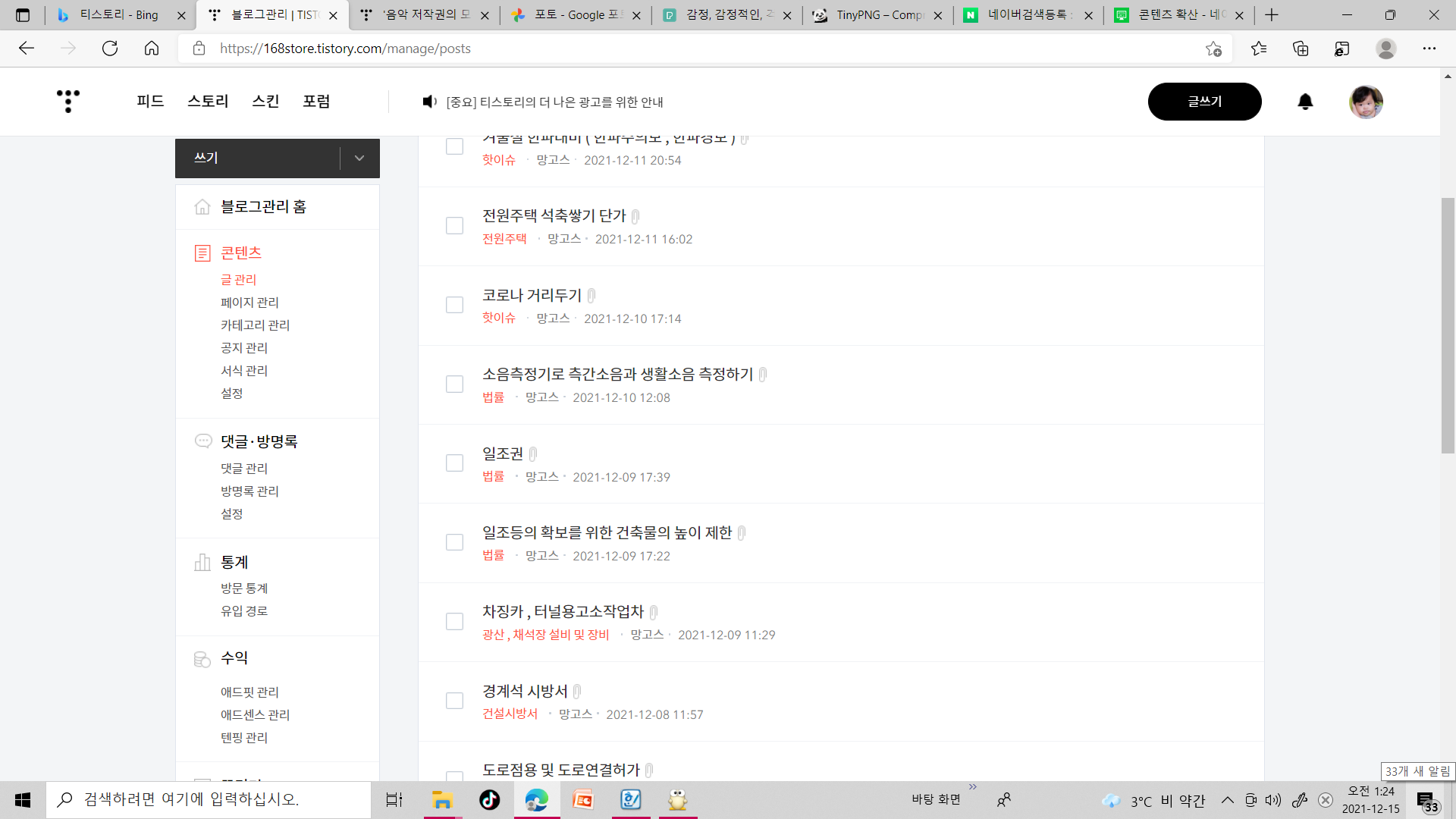The image size is (1456, 819).
Task: Expand hidden icons in the system tray
Action: [1227, 799]
